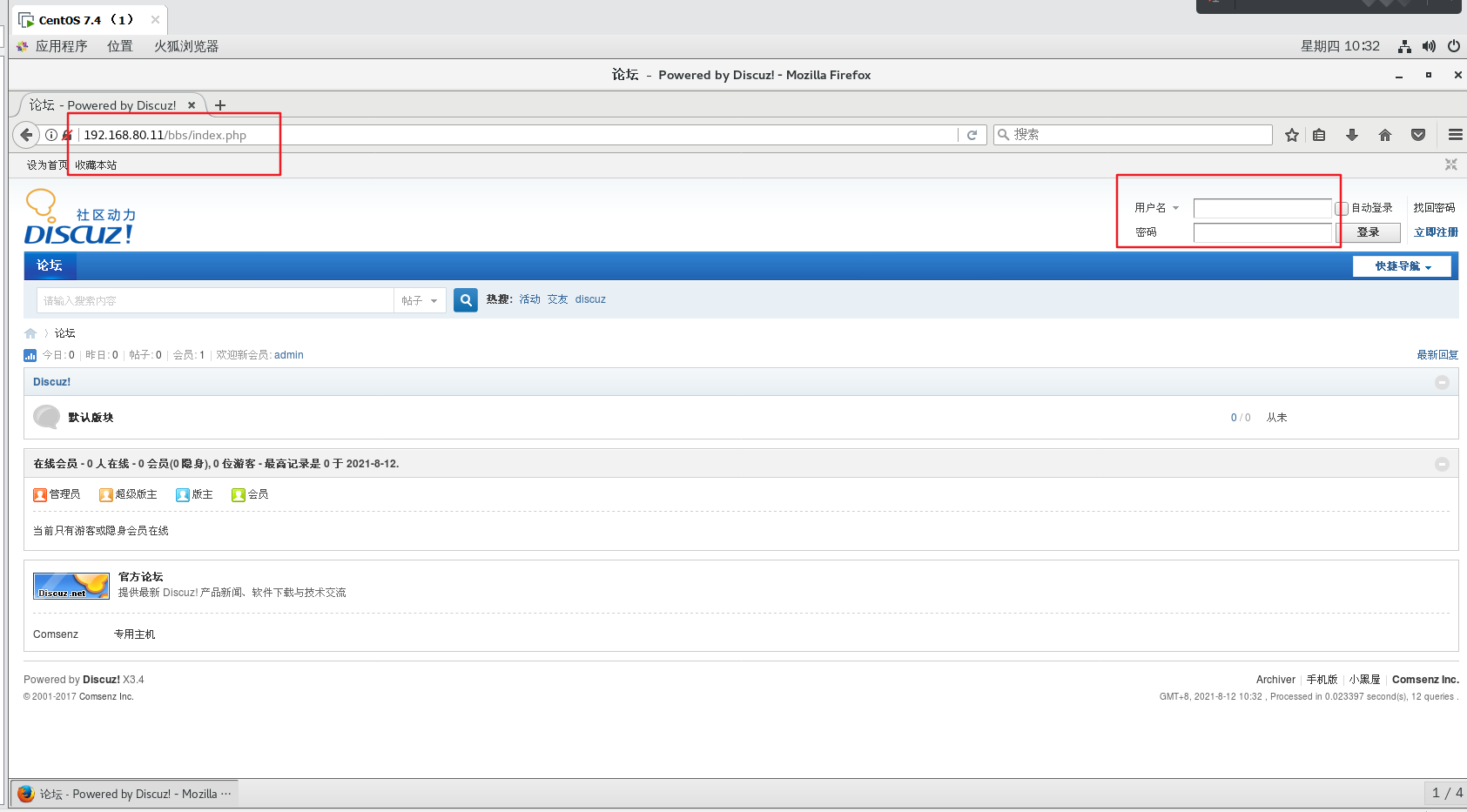Click the blue forum search magnifier button
Image resolution: width=1467 pixels, height=812 pixels.
coord(466,300)
